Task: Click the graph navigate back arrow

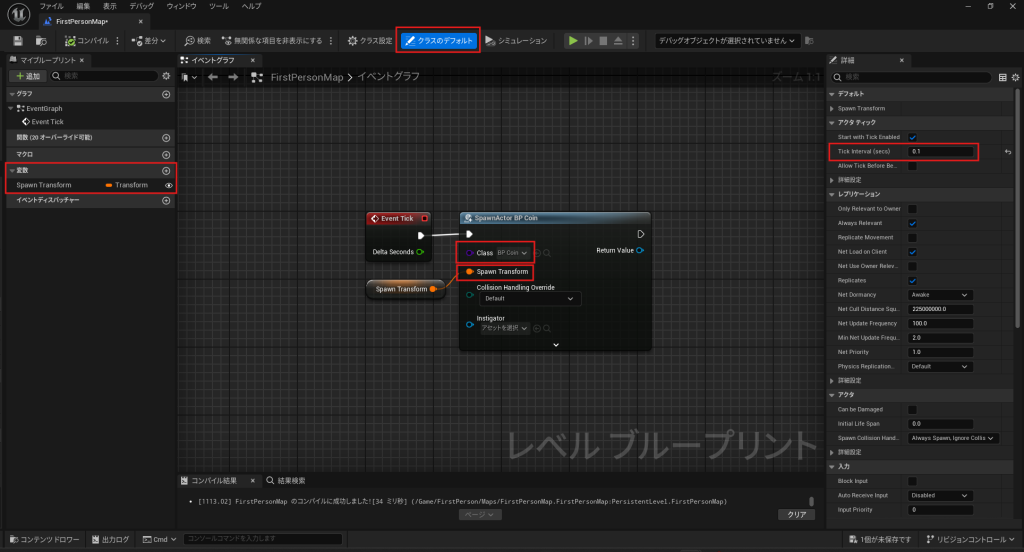Action: (x=212, y=77)
